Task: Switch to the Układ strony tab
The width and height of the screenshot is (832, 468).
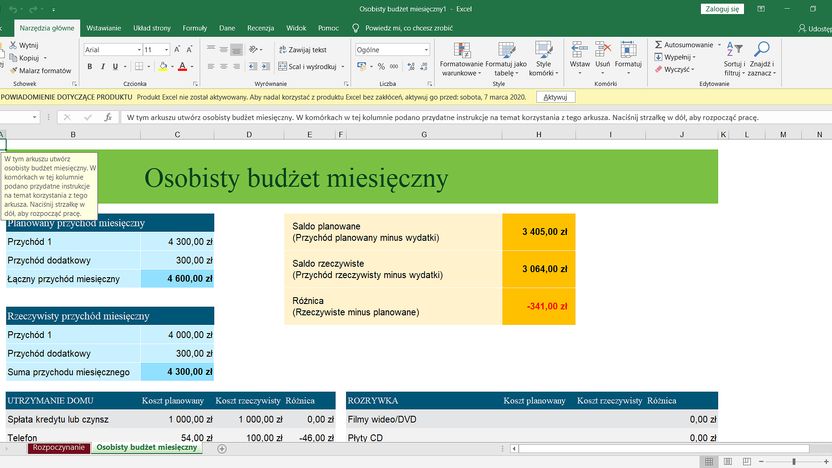Action: [152, 28]
